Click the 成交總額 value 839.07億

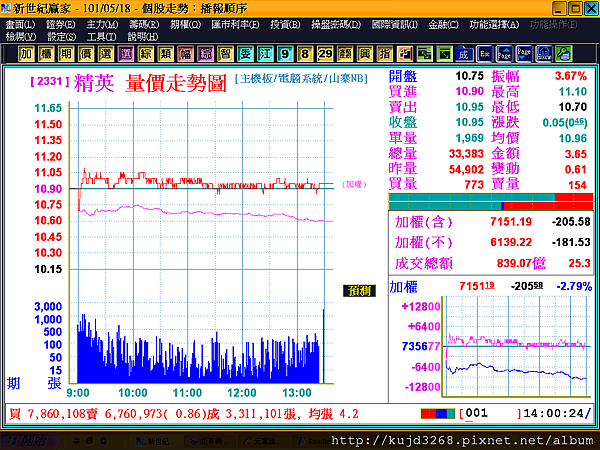point(521,263)
